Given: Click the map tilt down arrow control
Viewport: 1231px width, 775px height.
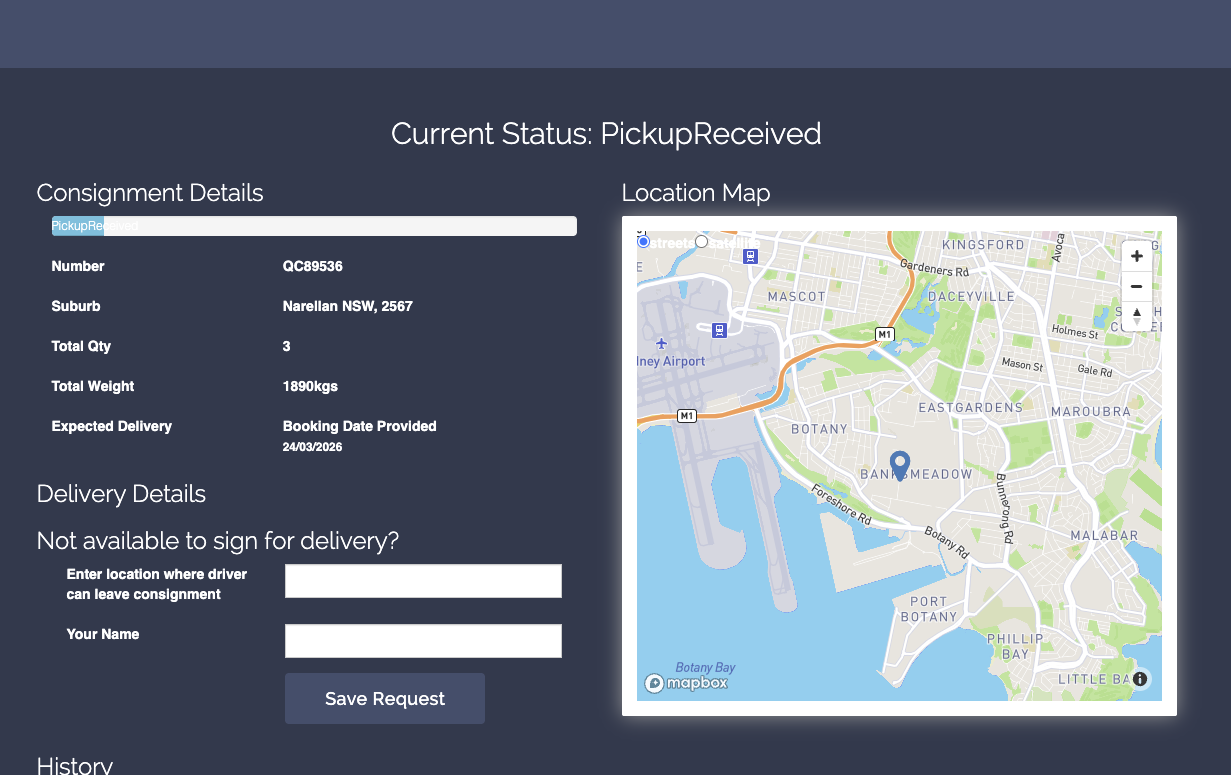Looking at the screenshot, I should point(1137,321).
